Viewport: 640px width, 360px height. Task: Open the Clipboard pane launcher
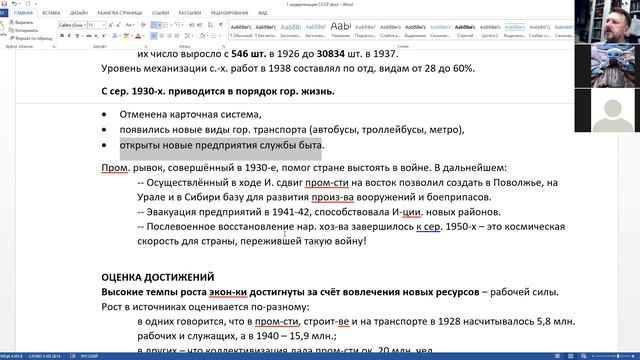pyautogui.click(x=54, y=47)
